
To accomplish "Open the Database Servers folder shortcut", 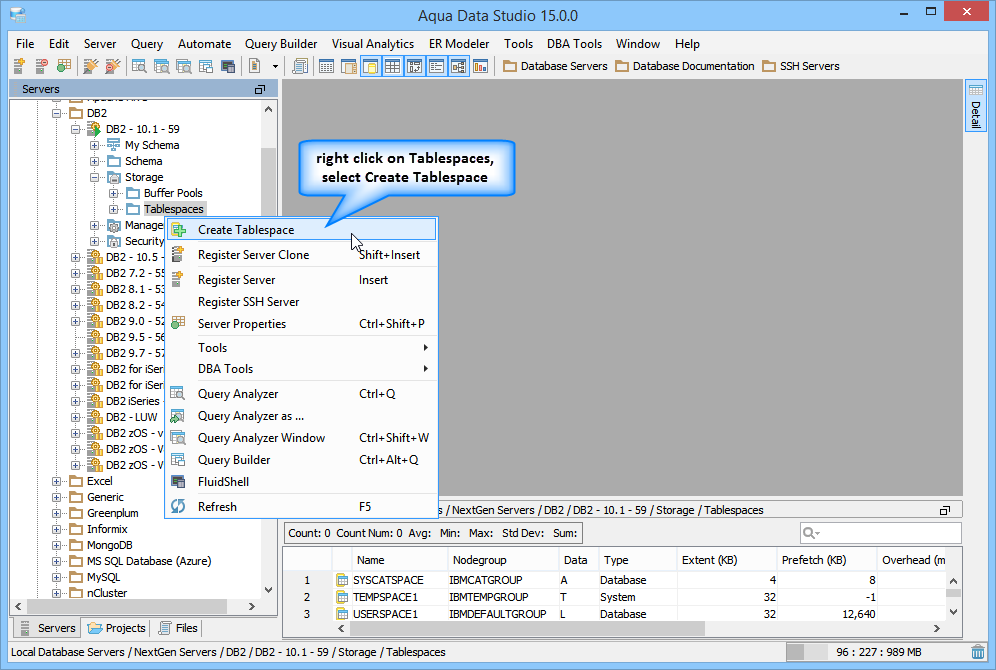I will click(x=555, y=66).
